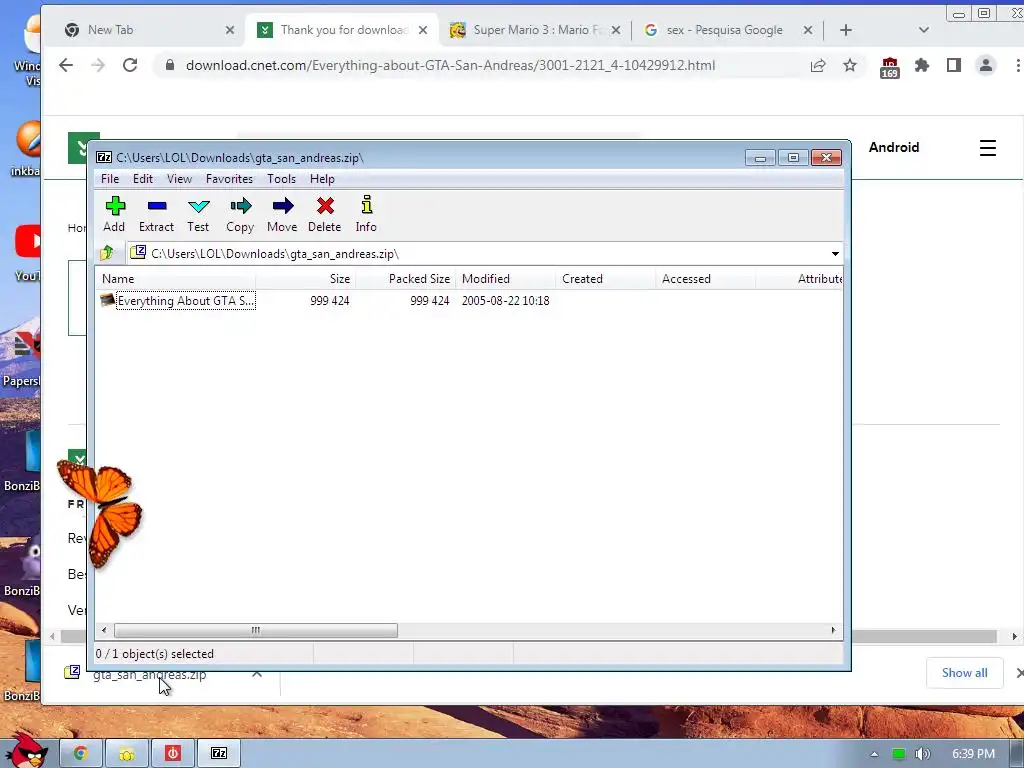Click the 7-Zip path address field
This screenshot has height=768, width=1024.
pyautogui.click(x=478, y=253)
